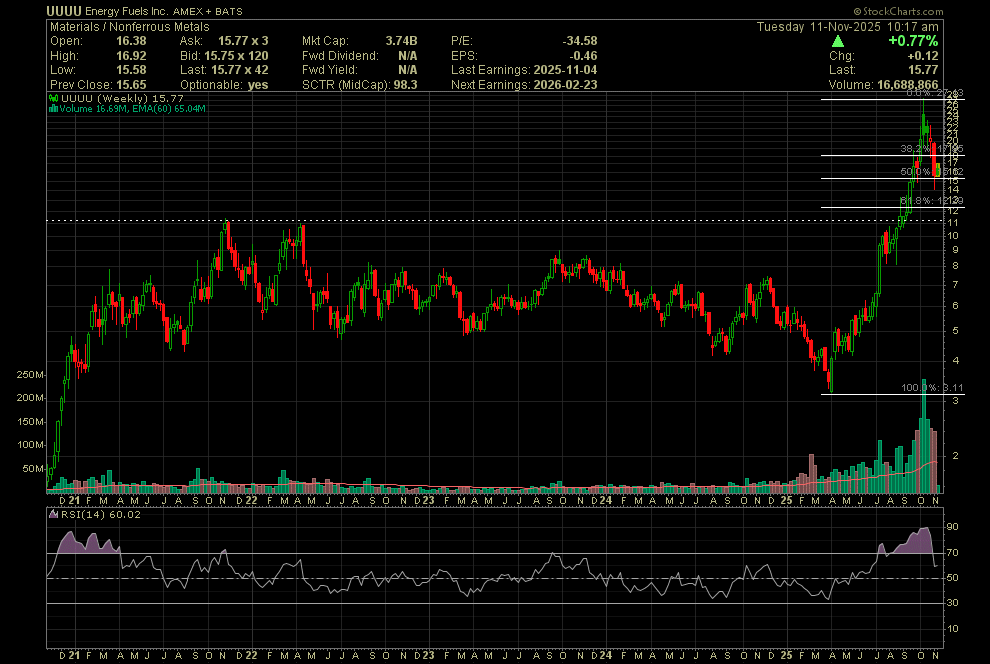
Task: Click the green up-arrow change indicator icon
Action: coord(837,41)
